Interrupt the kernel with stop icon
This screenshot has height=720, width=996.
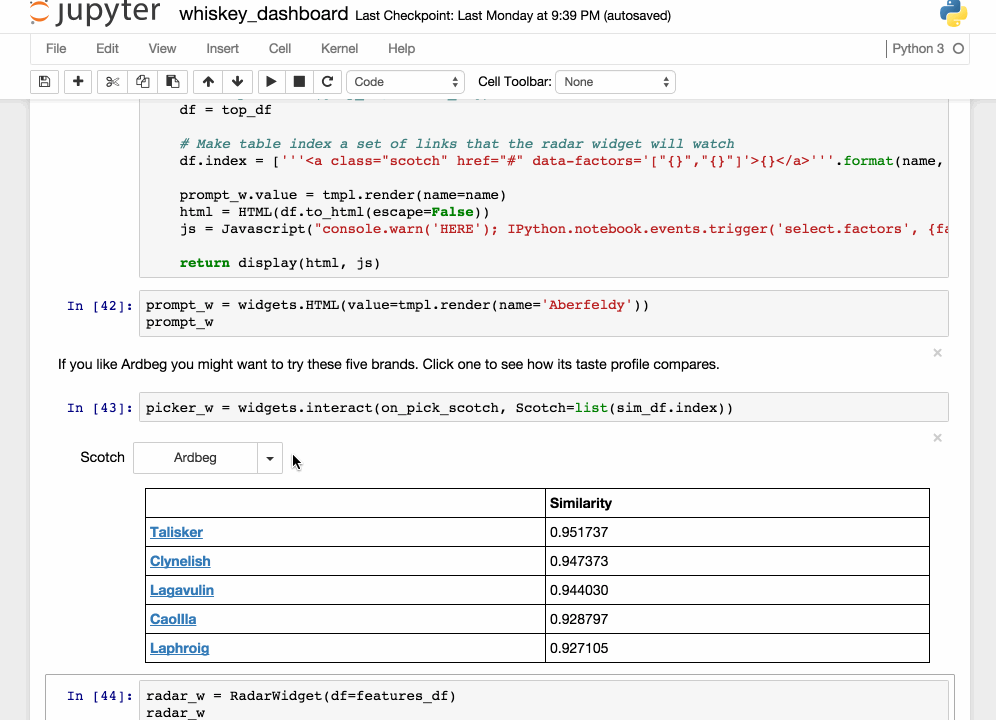coord(299,82)
